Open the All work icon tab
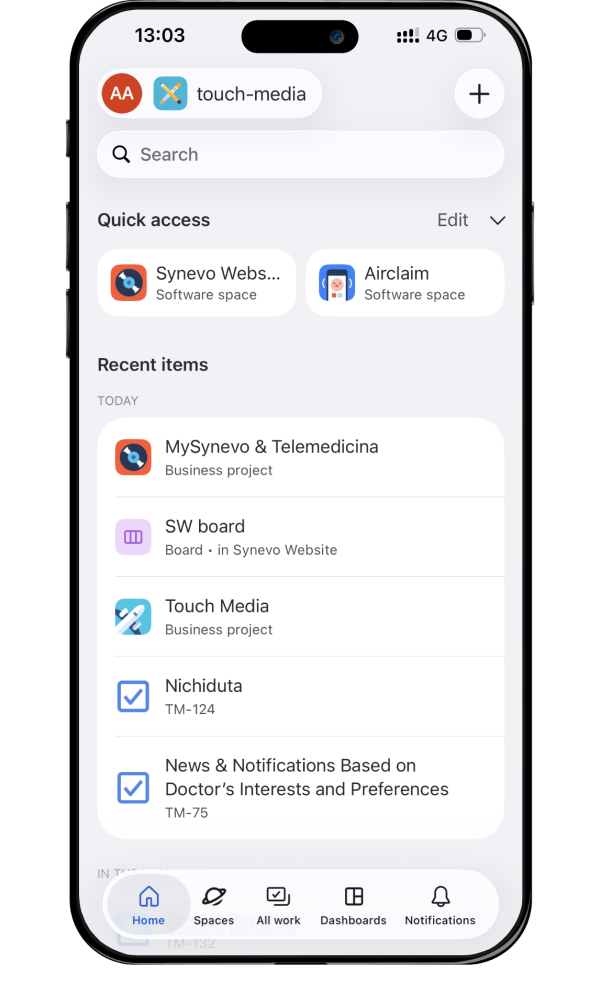 pos(279,905)
